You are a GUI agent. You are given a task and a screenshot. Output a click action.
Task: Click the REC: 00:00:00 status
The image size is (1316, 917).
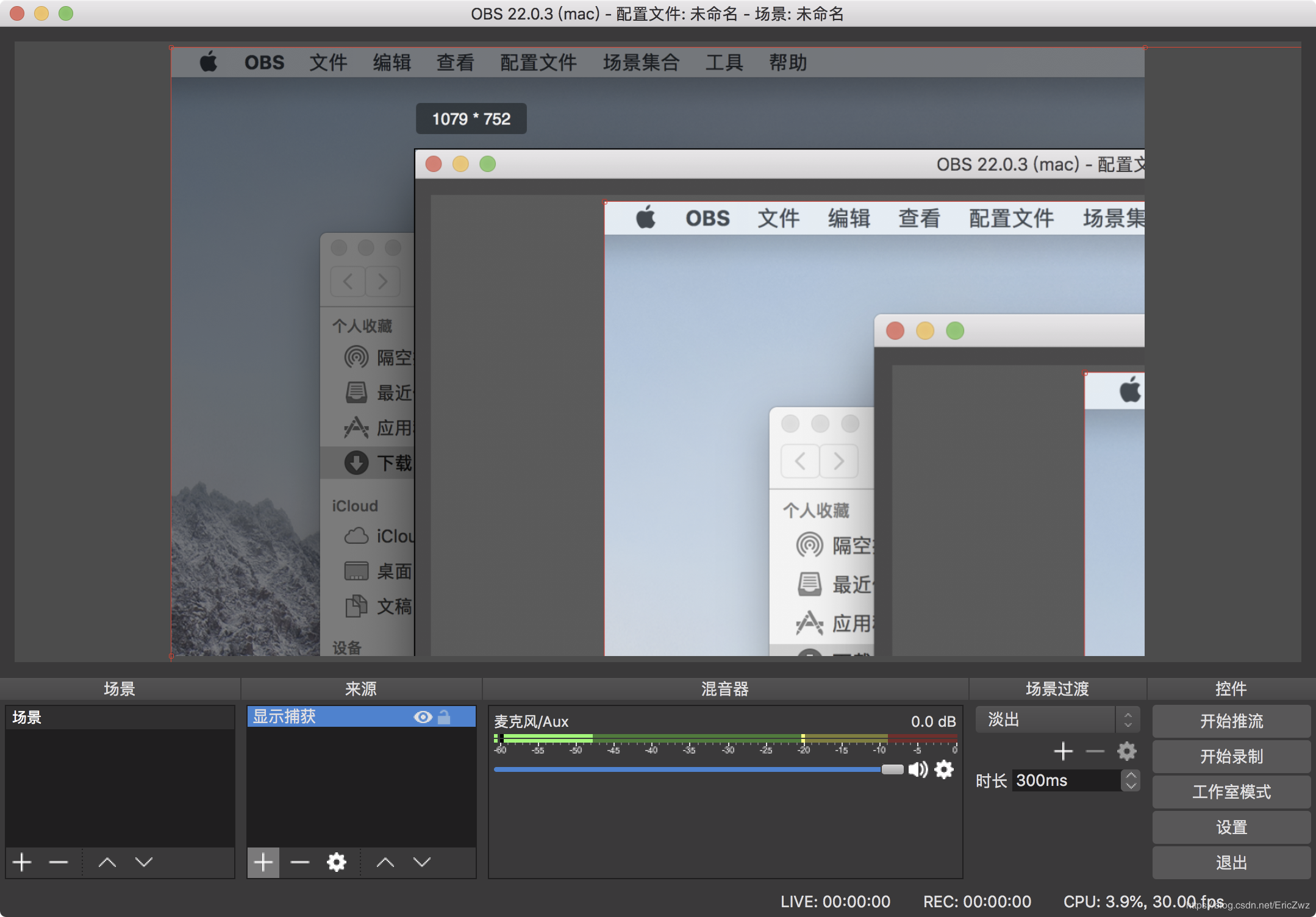pos(977,902)
